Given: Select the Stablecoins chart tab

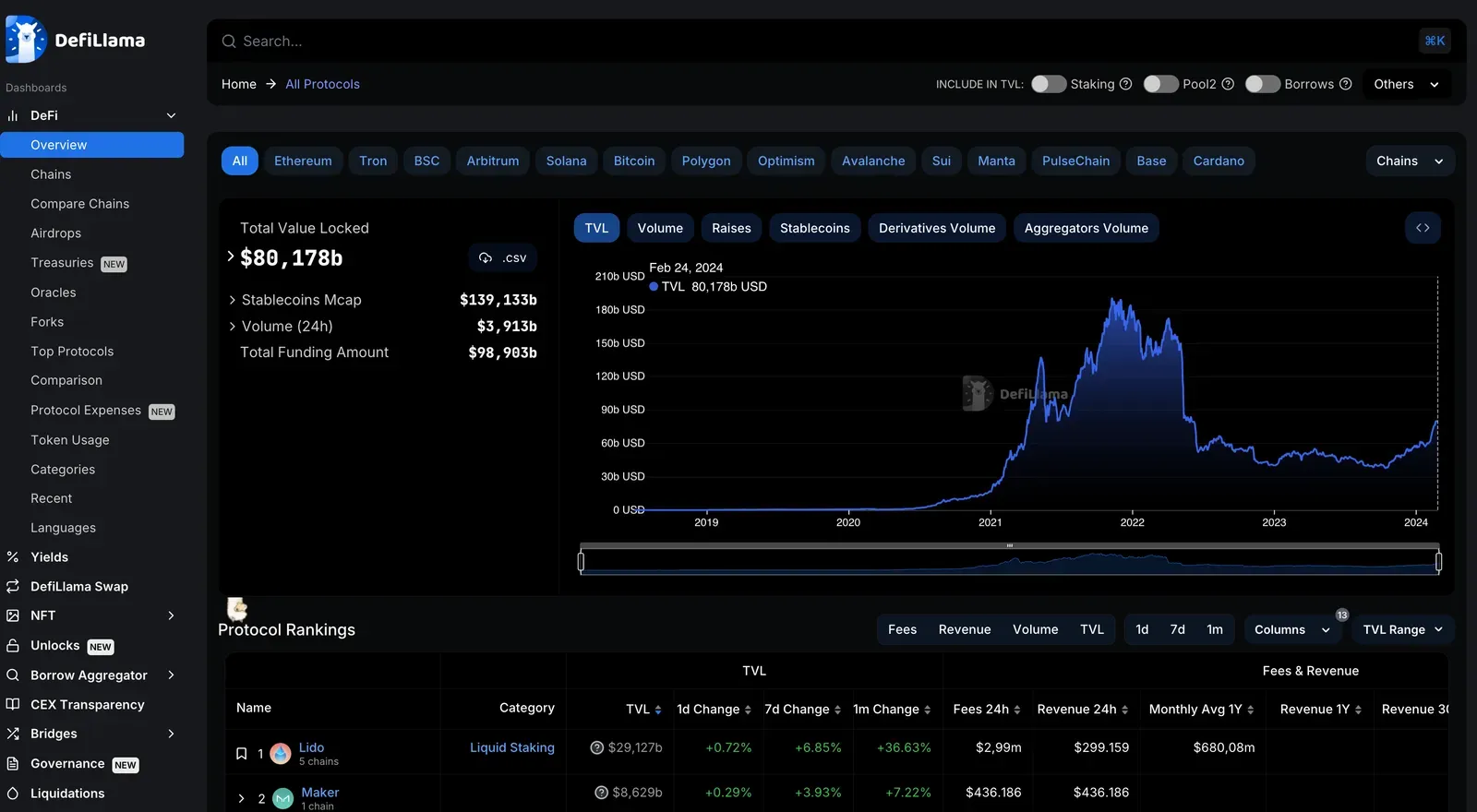Looking at the screenshot, I should point(814,228).
